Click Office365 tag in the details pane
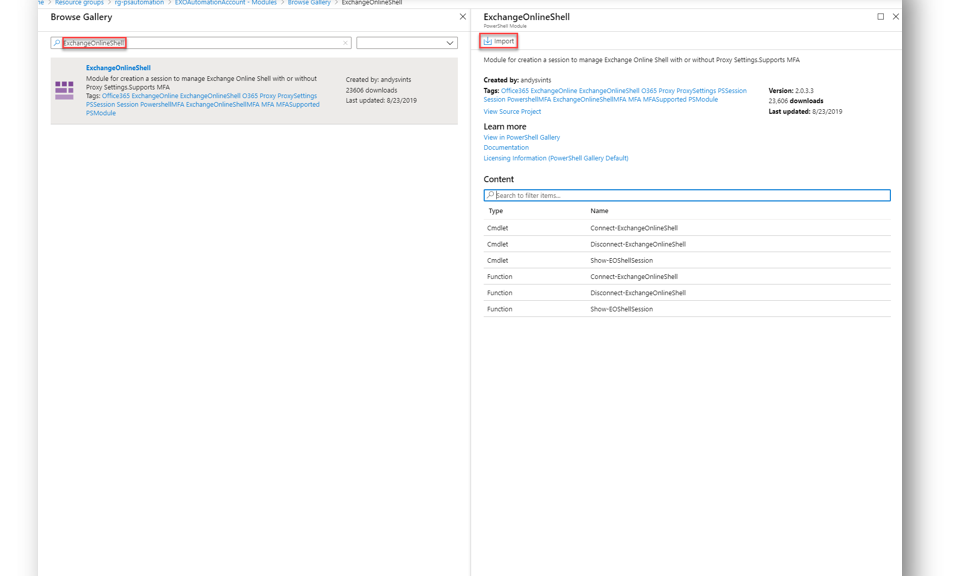This screenshot has height=576, width=956. pyautogui.click(x=515, y=90)
